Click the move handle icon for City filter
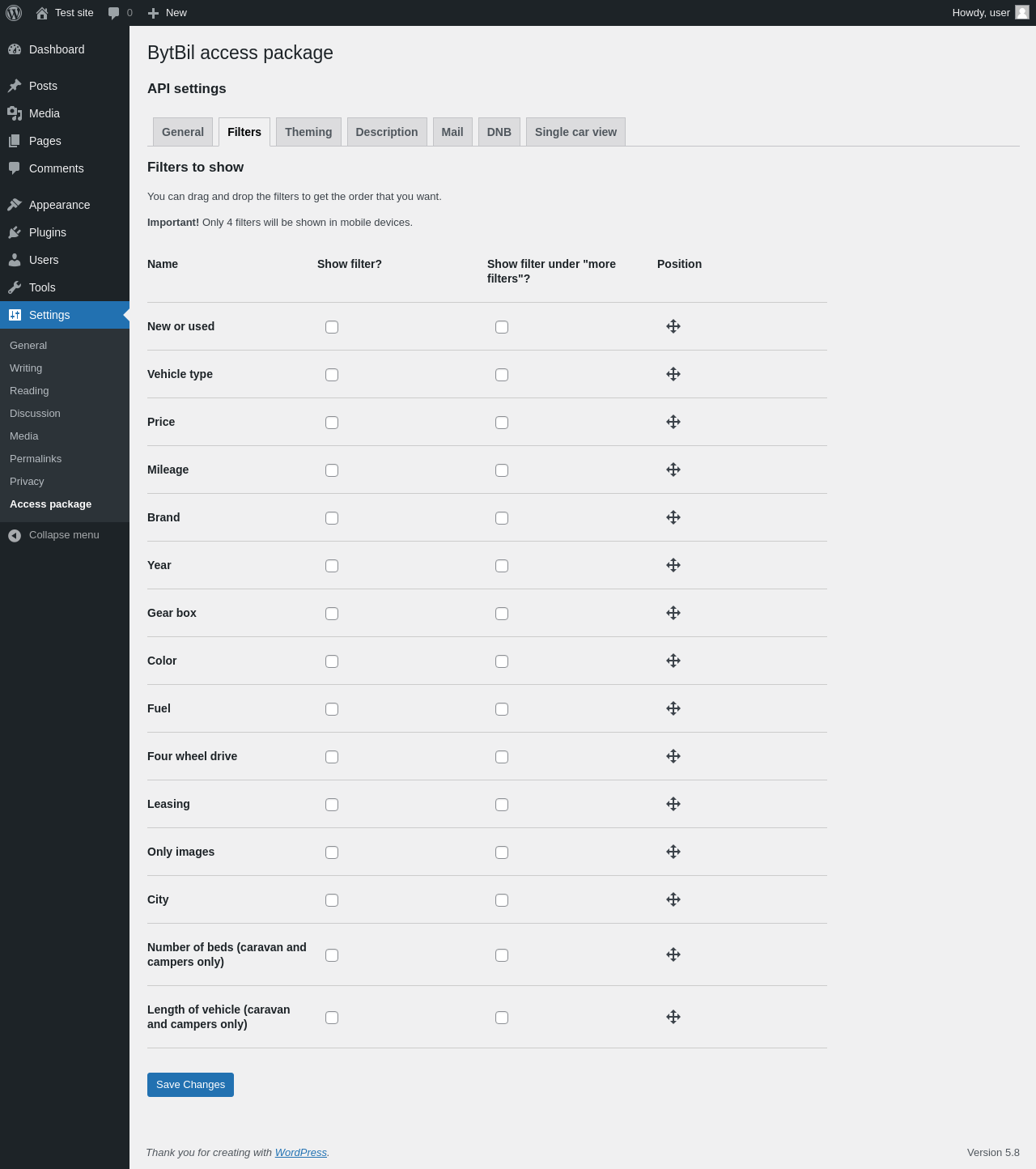Viewport: 1036px width, 1169px height. point(673,899)
